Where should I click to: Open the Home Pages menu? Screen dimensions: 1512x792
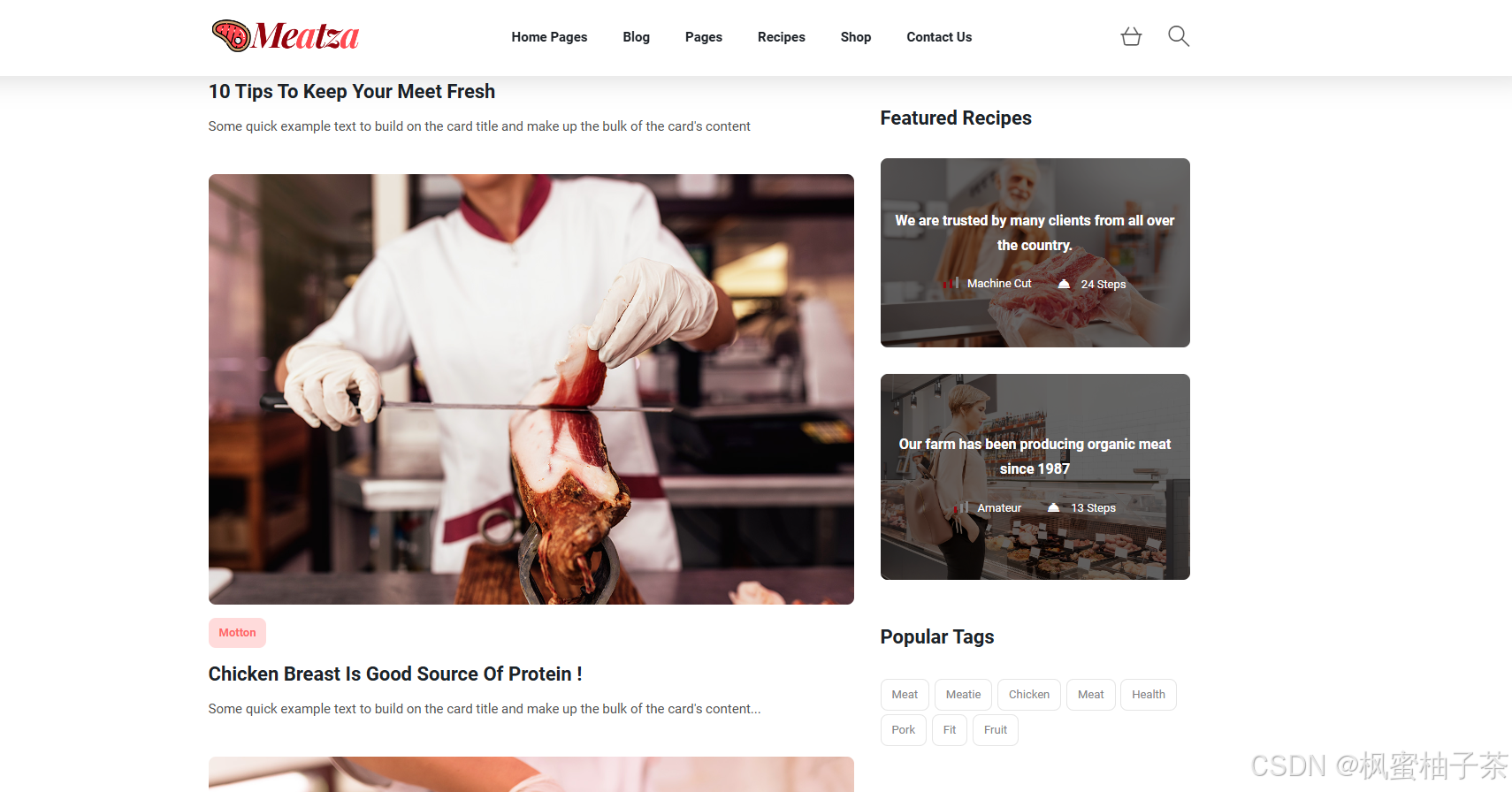pyautogui.click(x=549, y=37)
